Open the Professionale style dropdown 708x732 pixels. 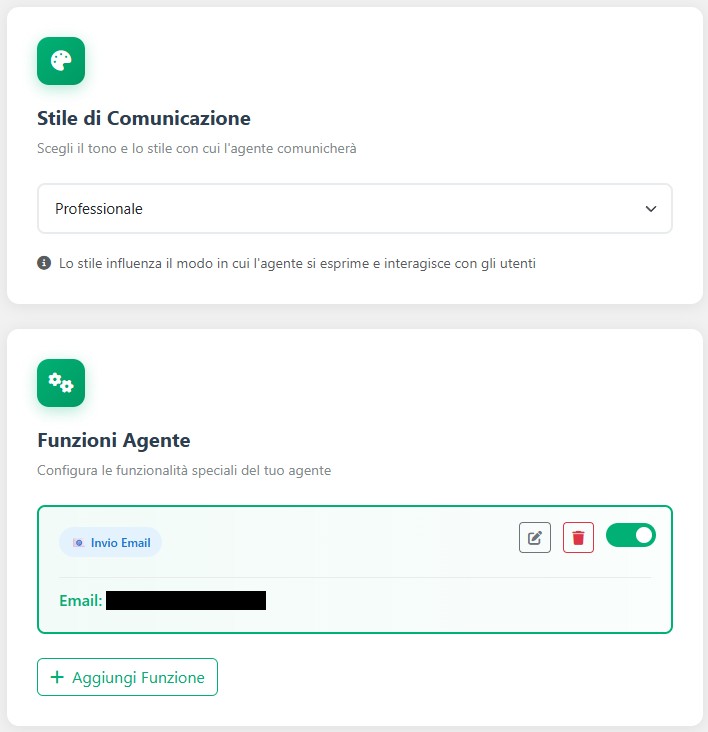(354, 209)
